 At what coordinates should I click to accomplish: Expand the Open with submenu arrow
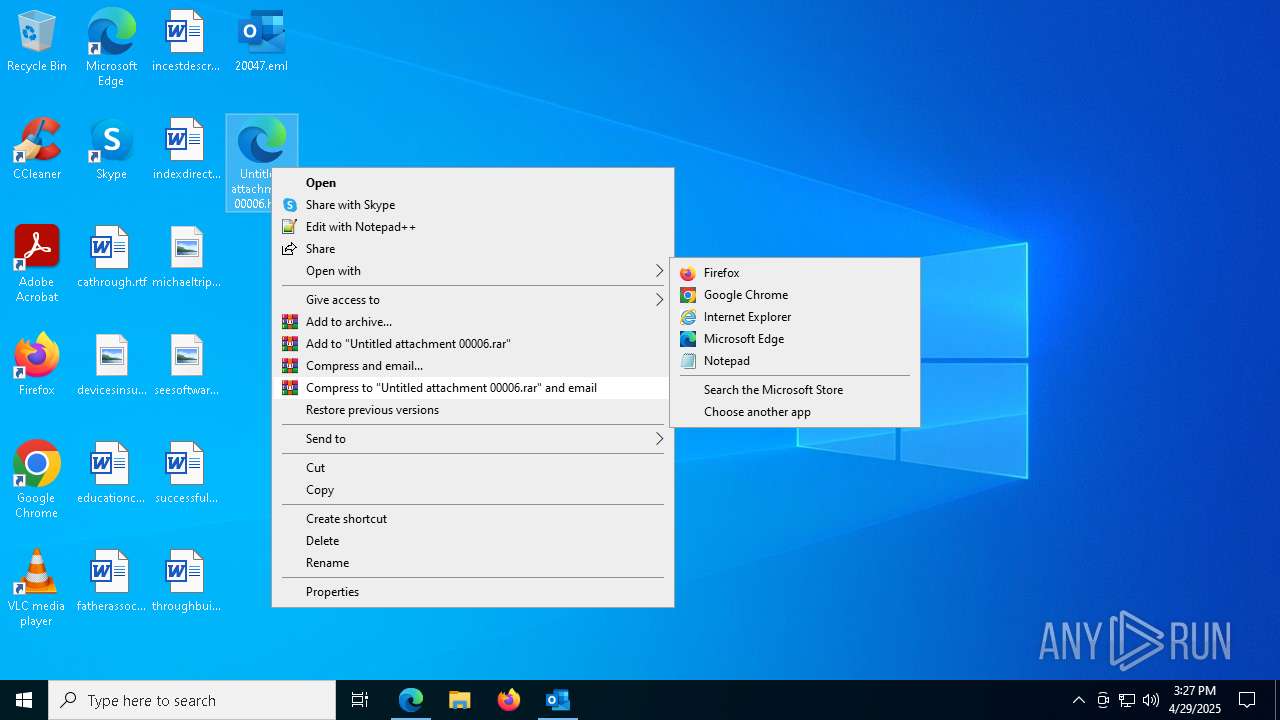[x=659, y=271]
